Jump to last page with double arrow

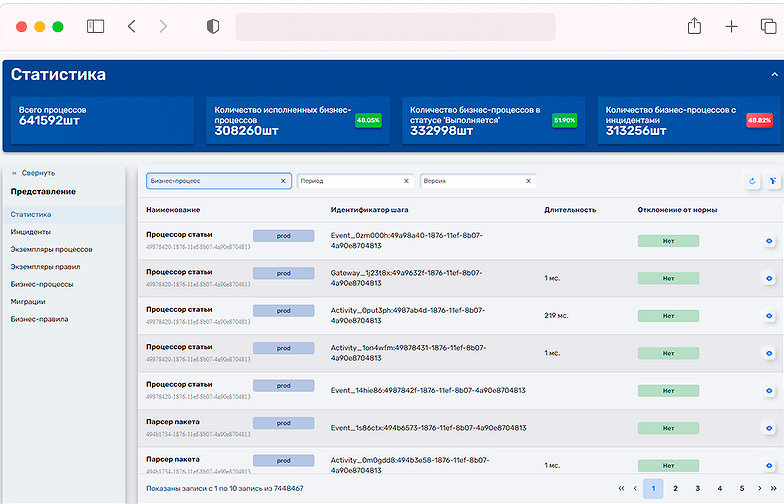(x=774, y=488)
